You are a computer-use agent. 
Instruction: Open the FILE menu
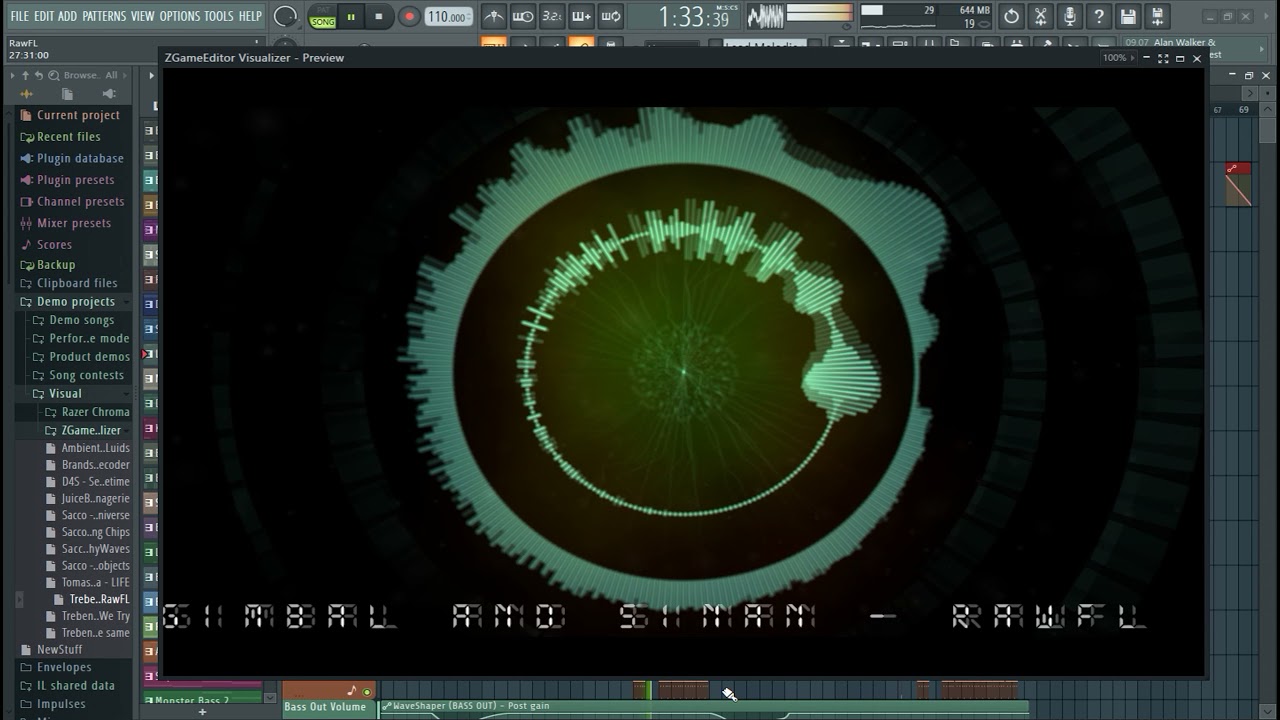click(19, 16)
